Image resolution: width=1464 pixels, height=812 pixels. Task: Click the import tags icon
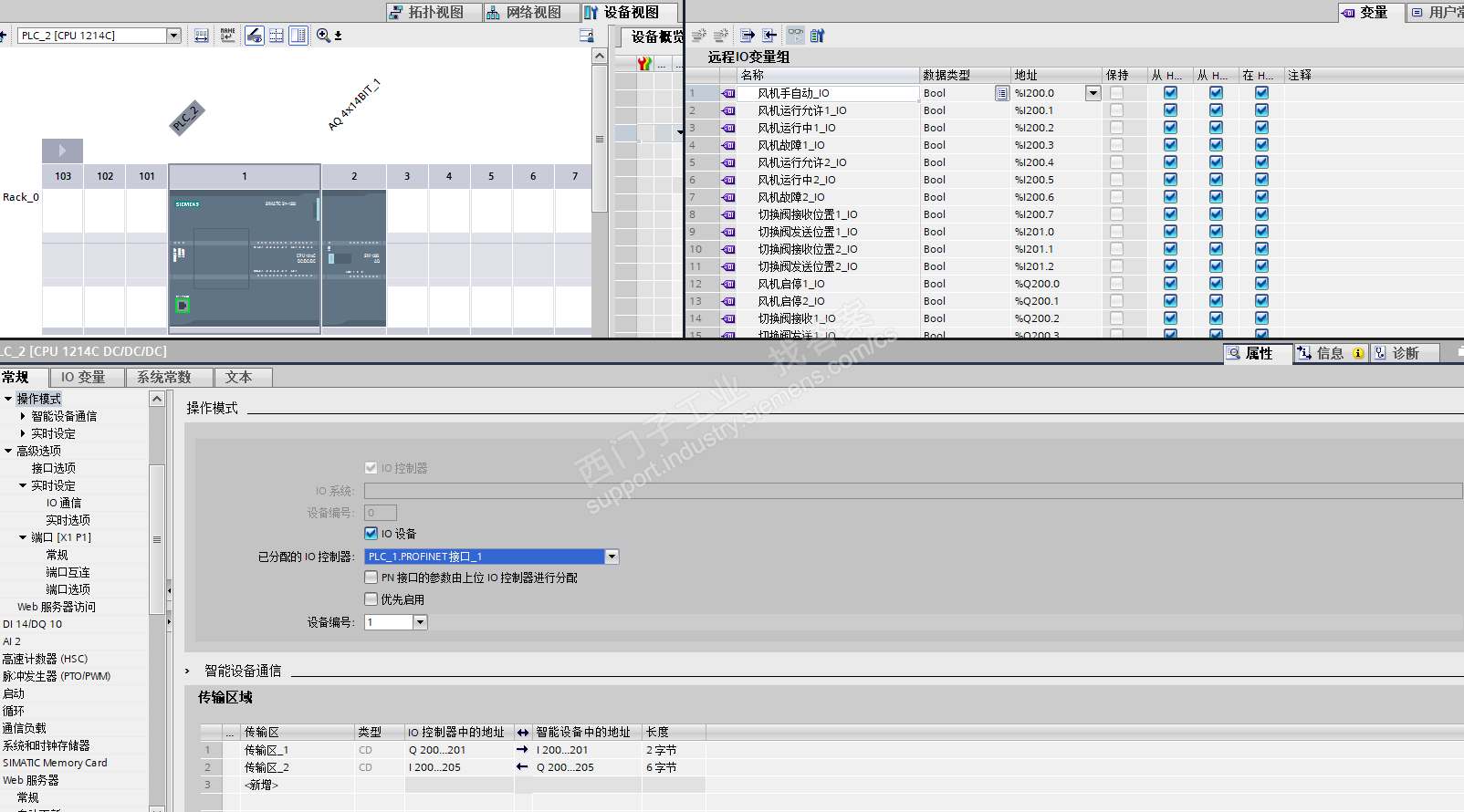point(769,36)
